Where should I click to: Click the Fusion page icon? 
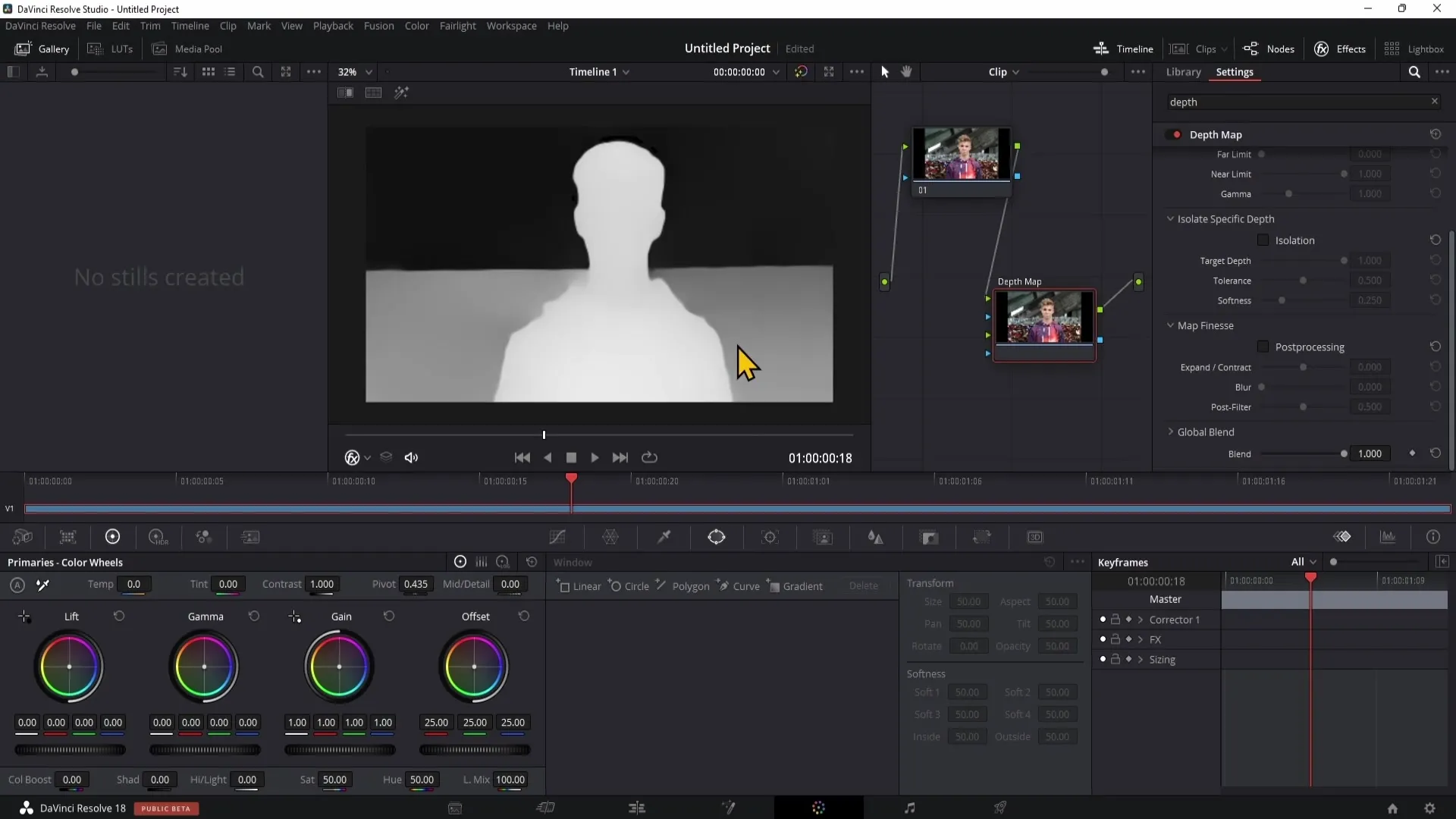(727, 807)
